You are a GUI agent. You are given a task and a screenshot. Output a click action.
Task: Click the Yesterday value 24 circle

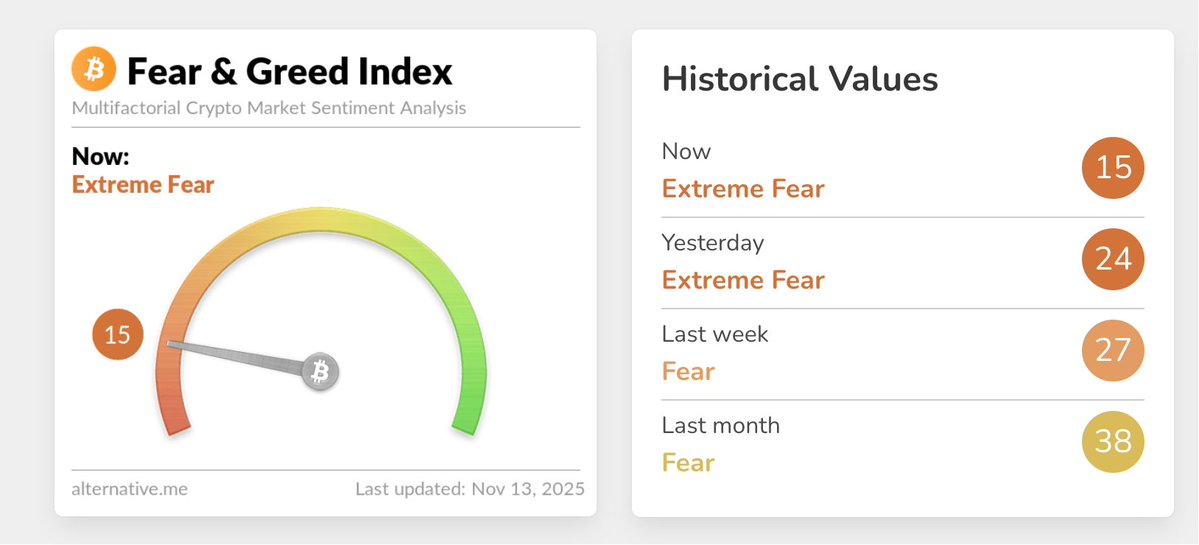pyautogui.click(x=1113, y=259)
